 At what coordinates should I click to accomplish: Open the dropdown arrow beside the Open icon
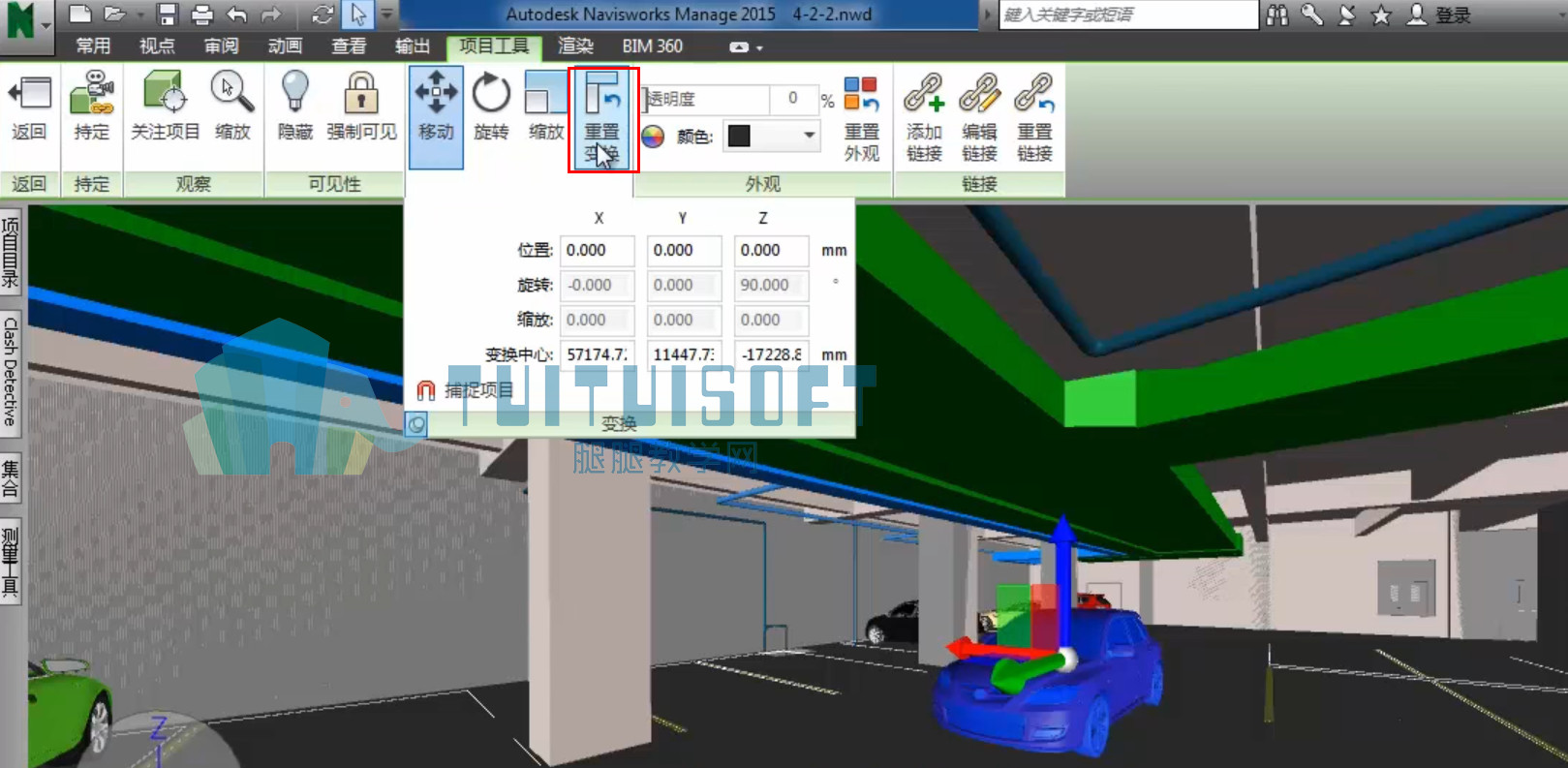140,15
